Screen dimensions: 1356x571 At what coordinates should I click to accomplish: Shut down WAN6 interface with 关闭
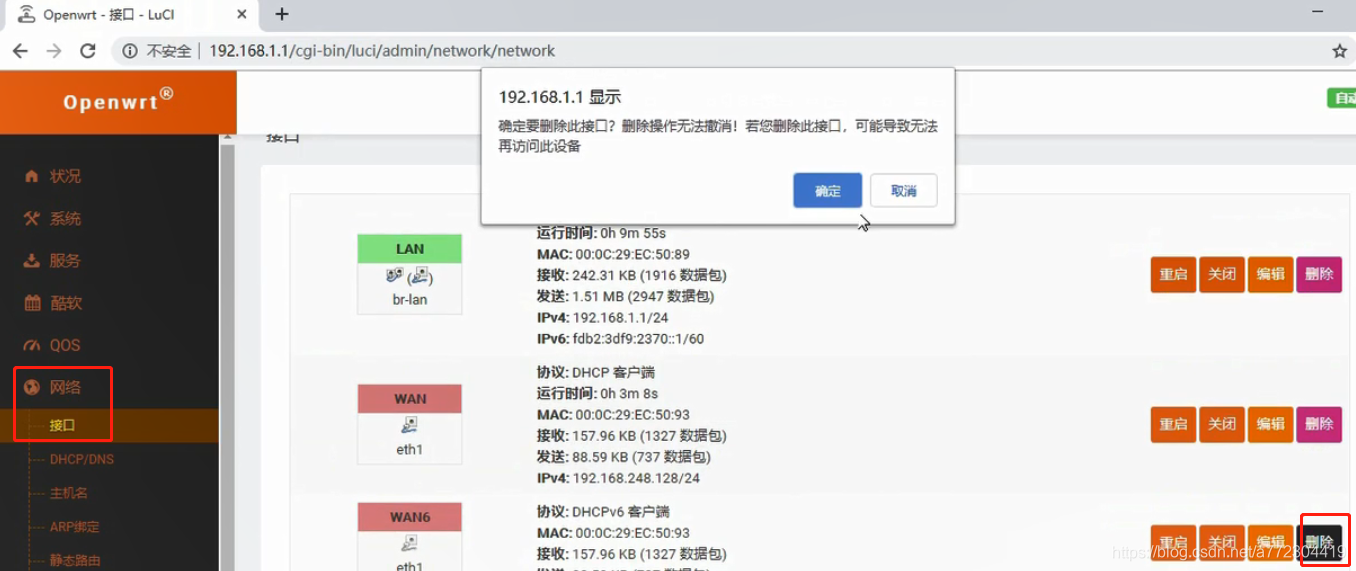coord(1221,542)
